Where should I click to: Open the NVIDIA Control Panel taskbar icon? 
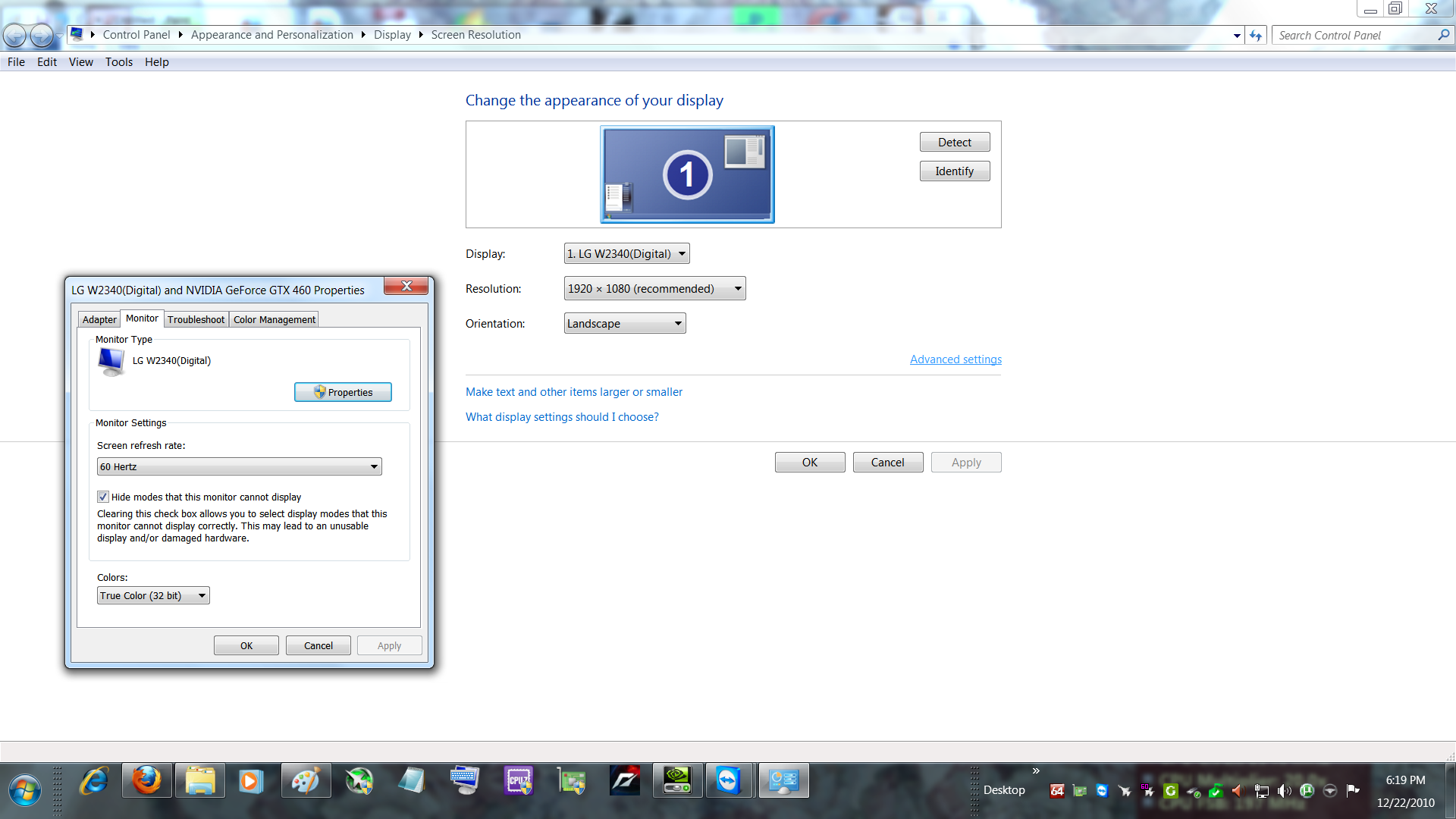coord(677,781)
